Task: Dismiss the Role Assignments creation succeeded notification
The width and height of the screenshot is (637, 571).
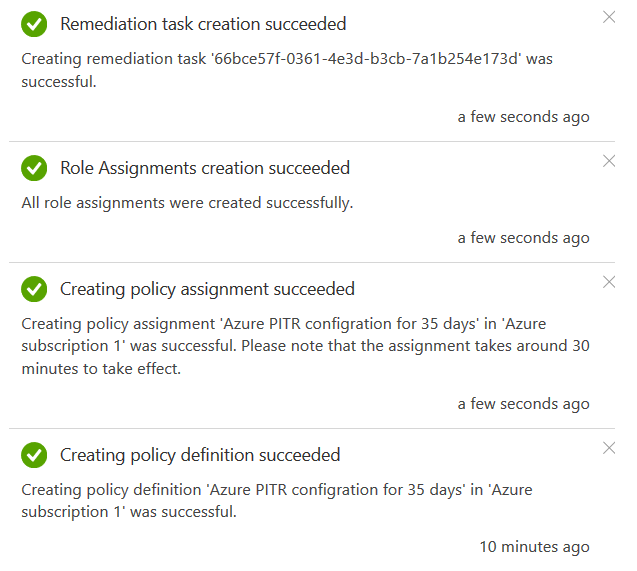Action: (x=609, y=161)
